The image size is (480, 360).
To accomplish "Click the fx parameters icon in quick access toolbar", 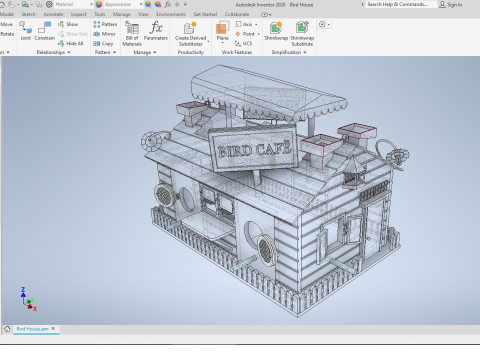I will pyautogui.click(x=168, y=4).
